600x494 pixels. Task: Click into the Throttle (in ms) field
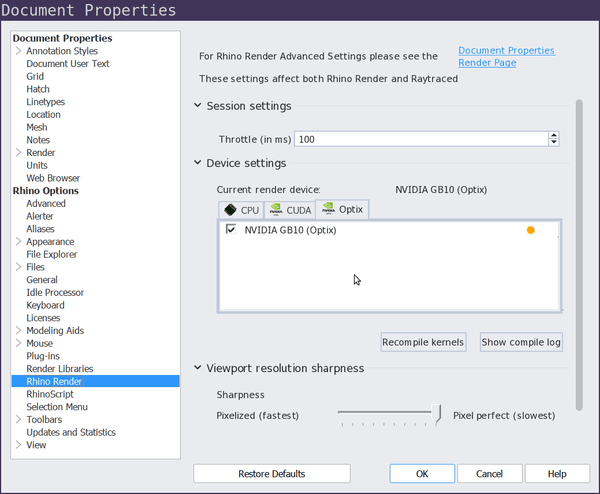[x=421, y=139]
